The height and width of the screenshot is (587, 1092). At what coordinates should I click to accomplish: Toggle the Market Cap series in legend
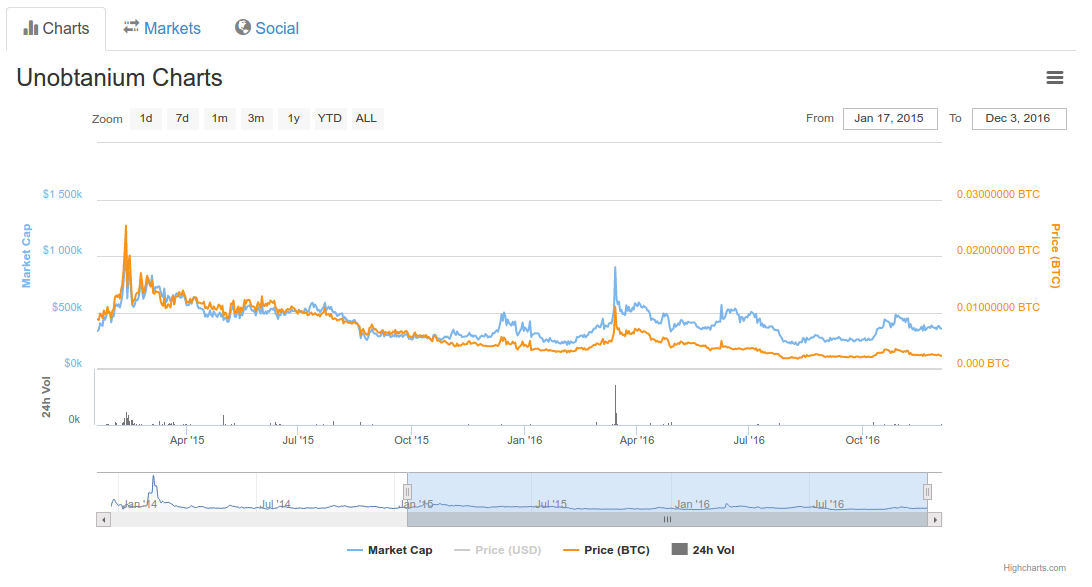(390, 550)
